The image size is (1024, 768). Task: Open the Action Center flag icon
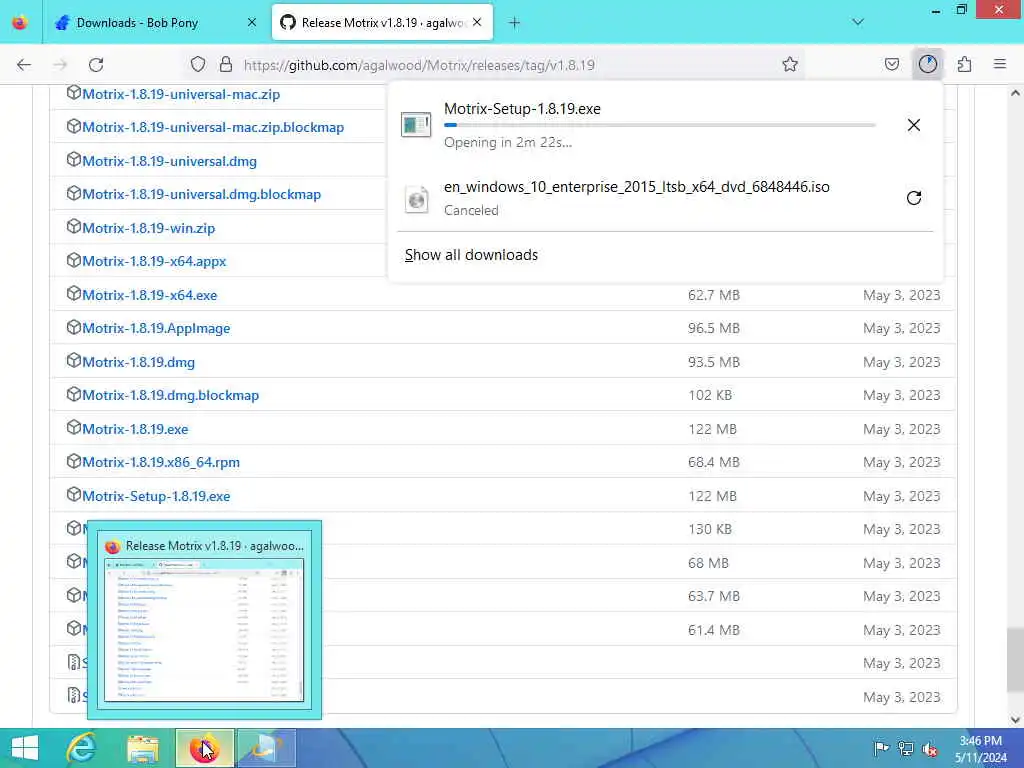click(x=881, y=748)
